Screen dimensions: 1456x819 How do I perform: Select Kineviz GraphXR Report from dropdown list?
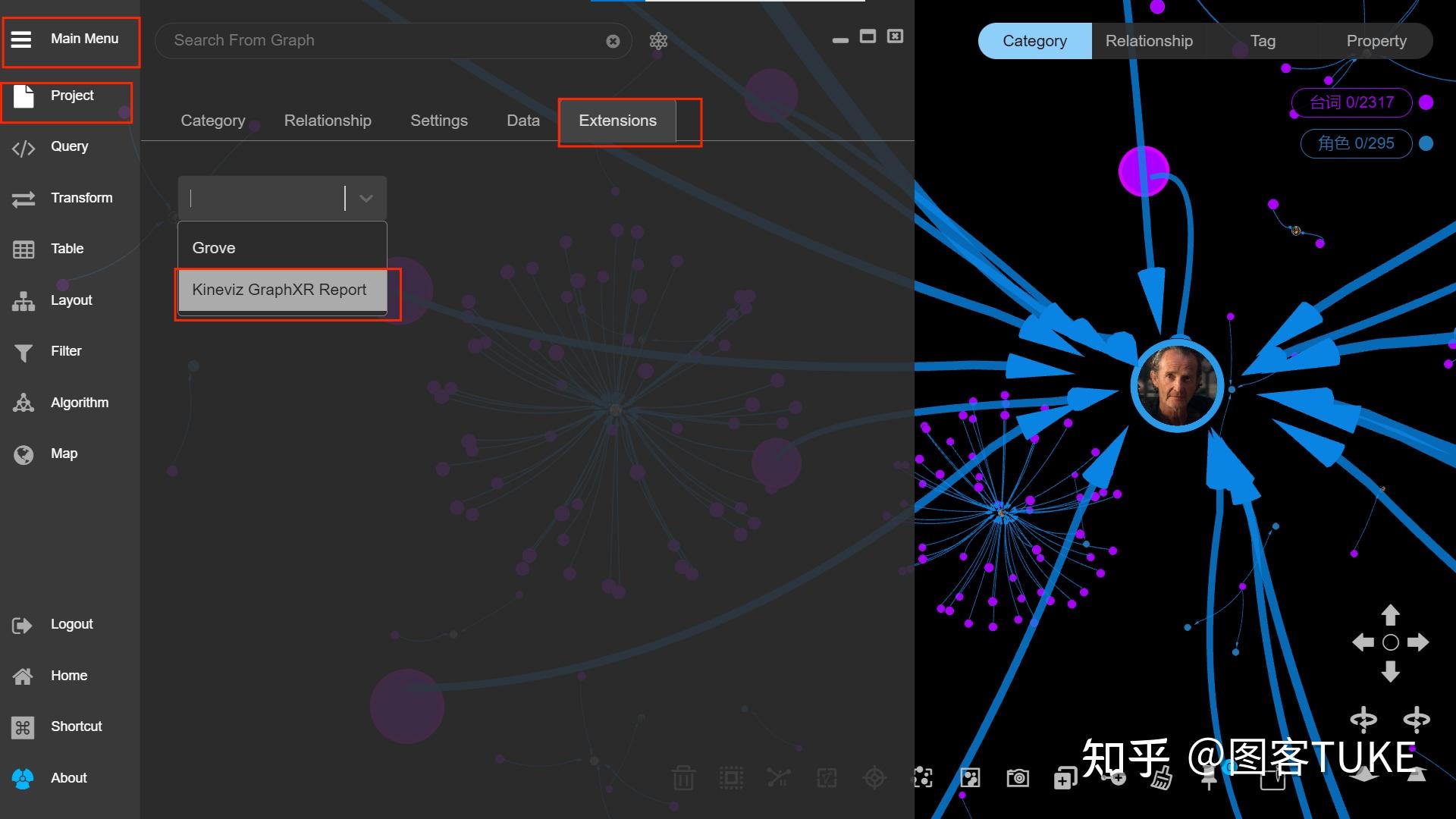pos(279,290)
